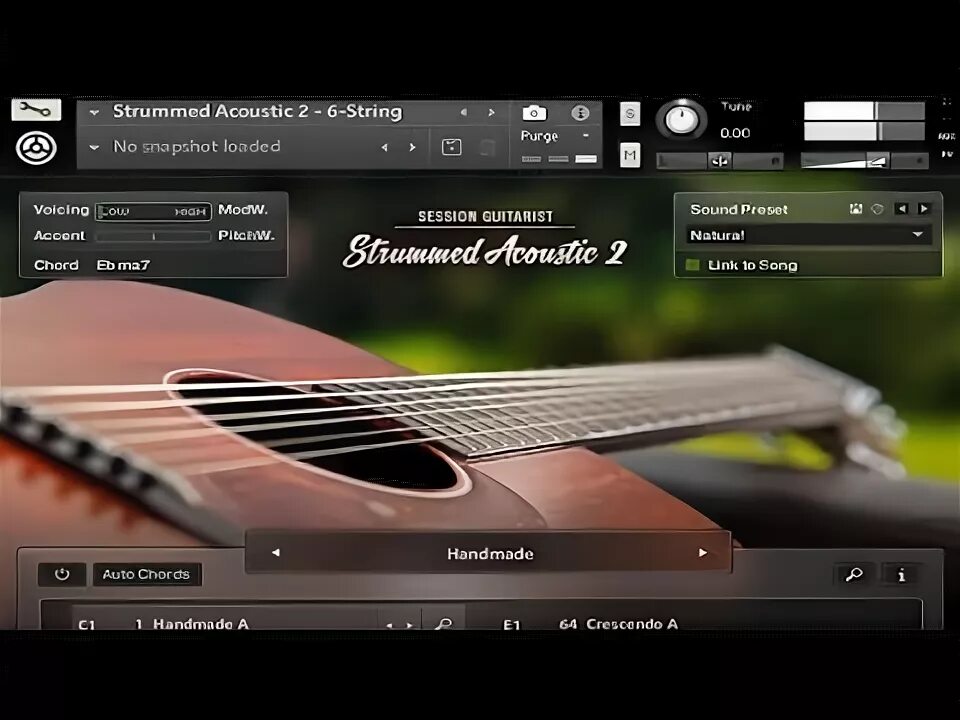Click the 'No snapshot loaded' text
The image size is (960, 720).
coord(197,147)
